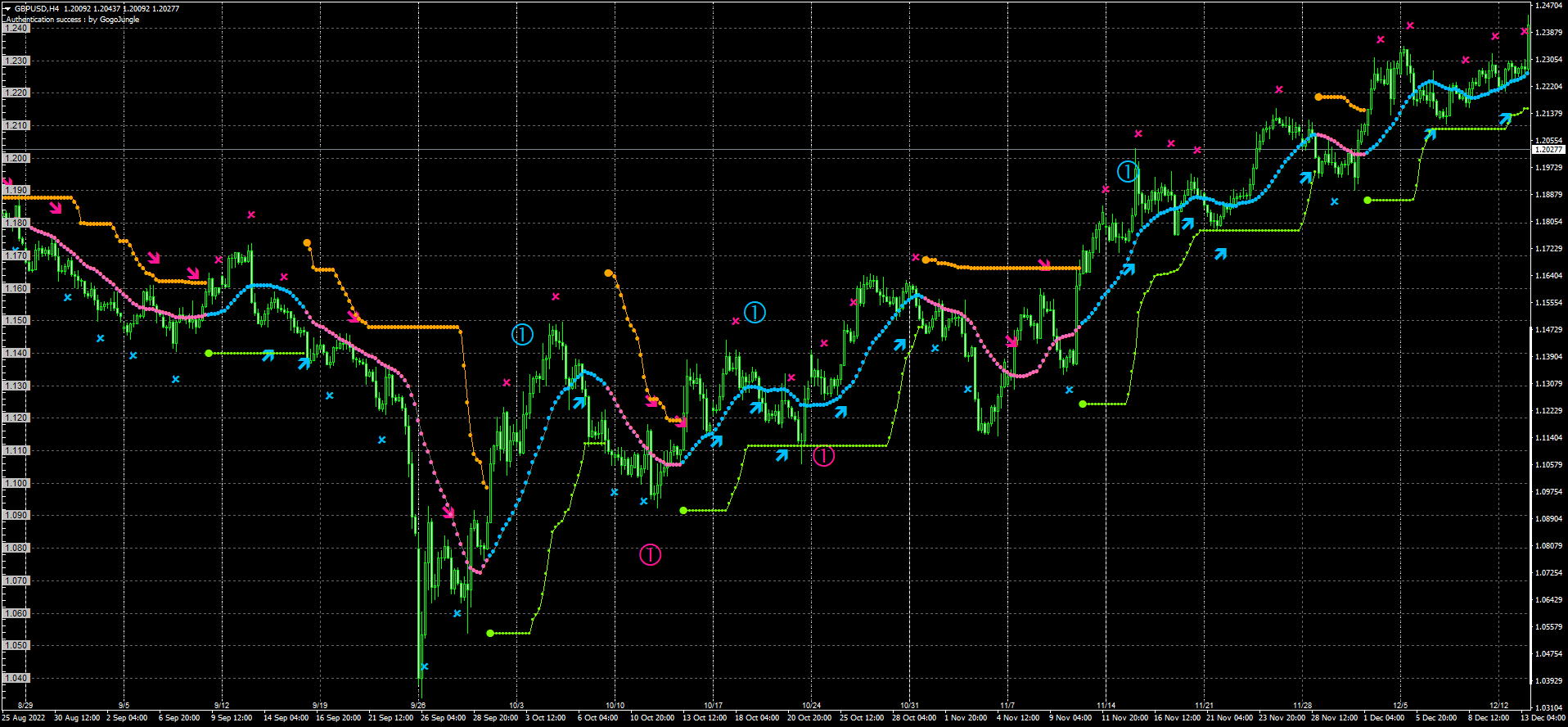Click the GBPUSD,H4 chart title text

(37, 8)
